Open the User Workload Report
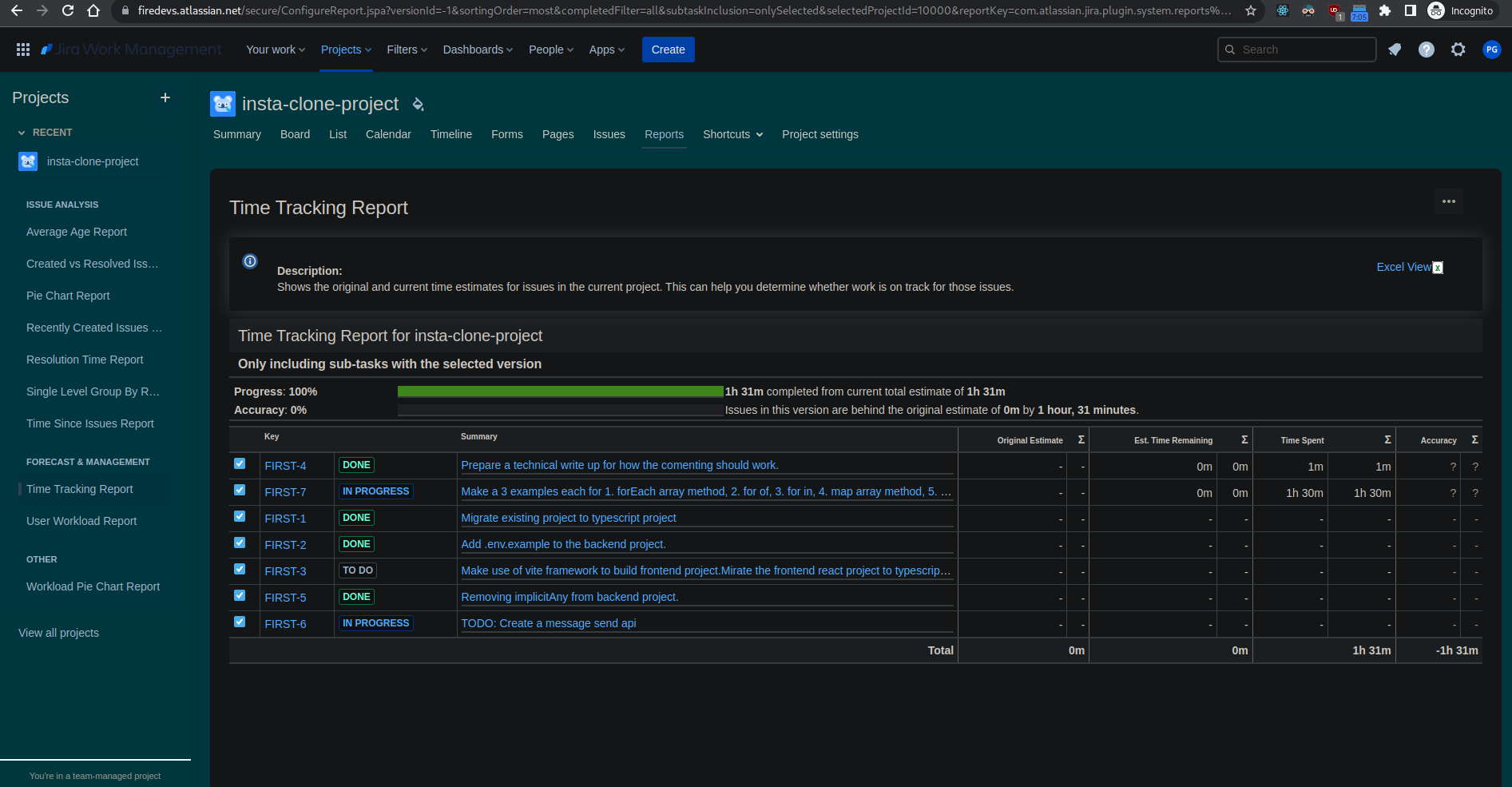 [81, 521]
